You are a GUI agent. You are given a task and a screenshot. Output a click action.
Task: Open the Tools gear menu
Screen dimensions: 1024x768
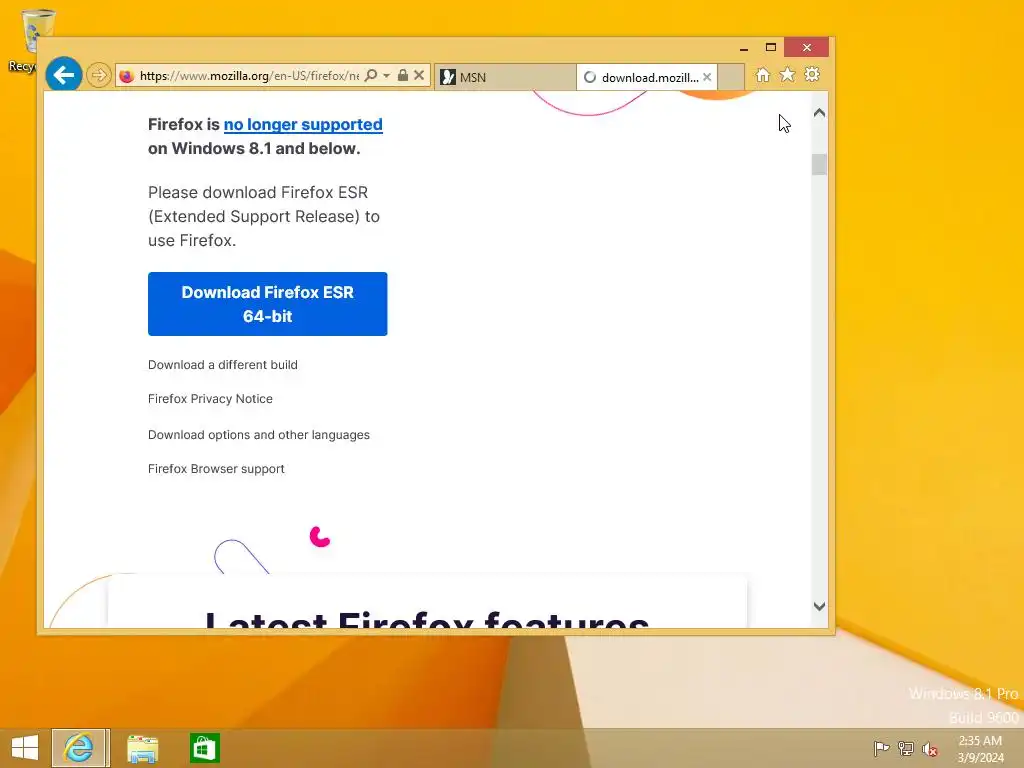(812, 75)
